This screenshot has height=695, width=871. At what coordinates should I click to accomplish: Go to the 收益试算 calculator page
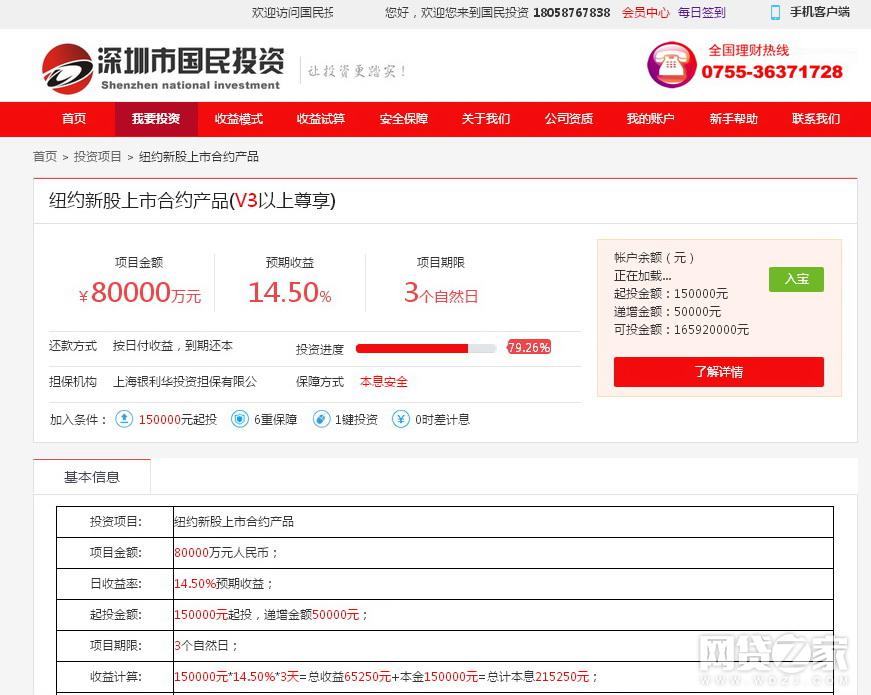coord(320,119)
